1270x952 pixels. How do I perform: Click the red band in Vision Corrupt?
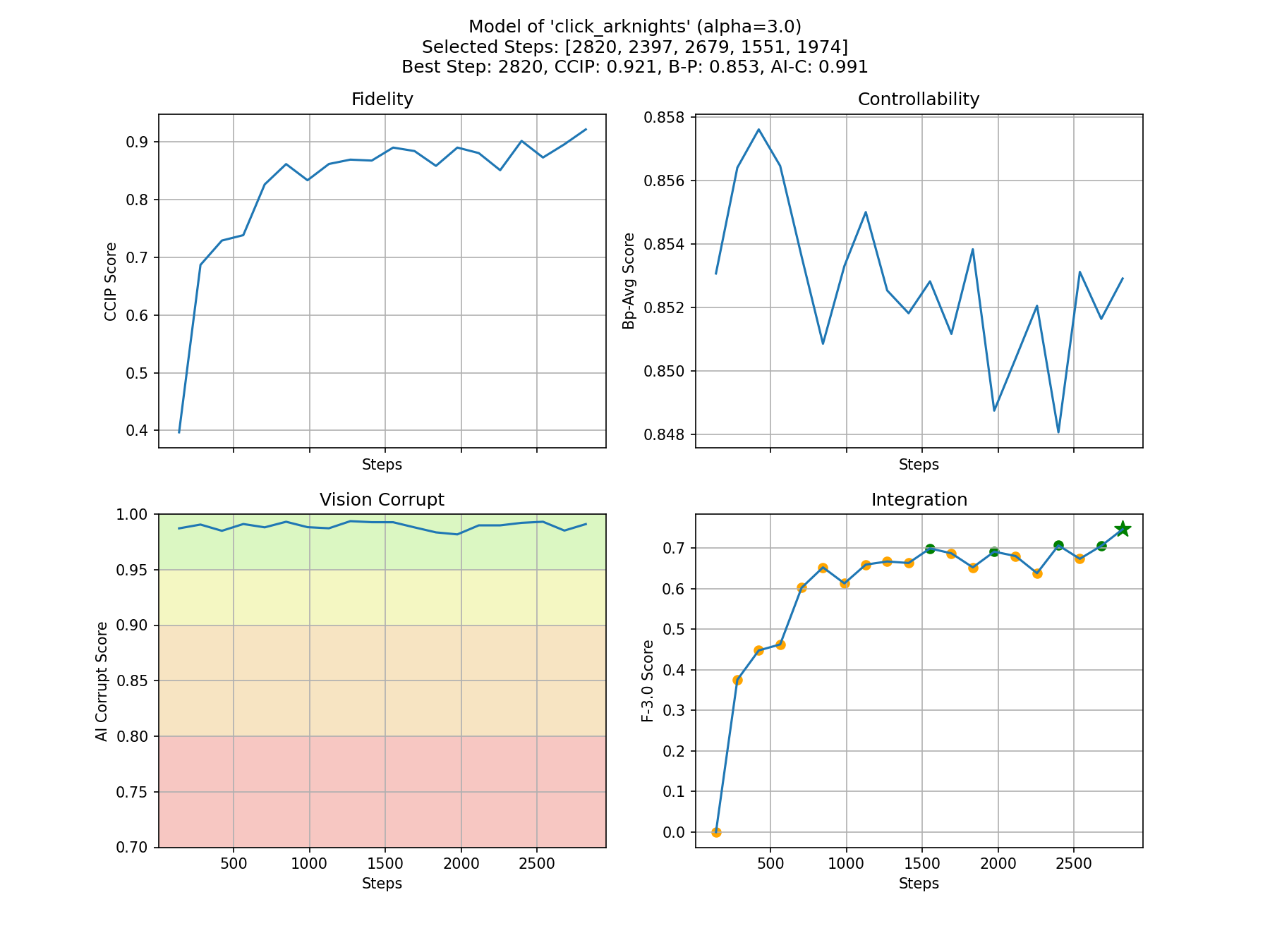coord(382,791)
